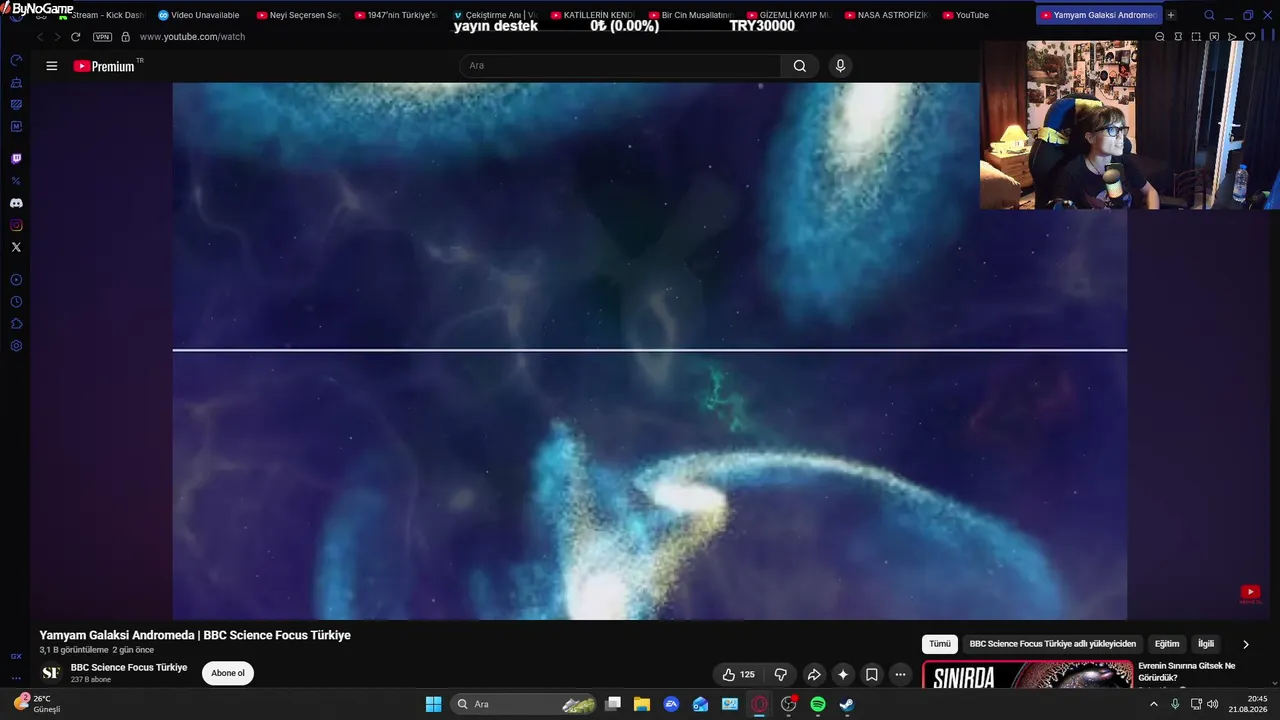The width and height of the screenshot is (1280, 720).
Task: Take a snapshot with toolbar capture icon
Action: point(1196,37)
